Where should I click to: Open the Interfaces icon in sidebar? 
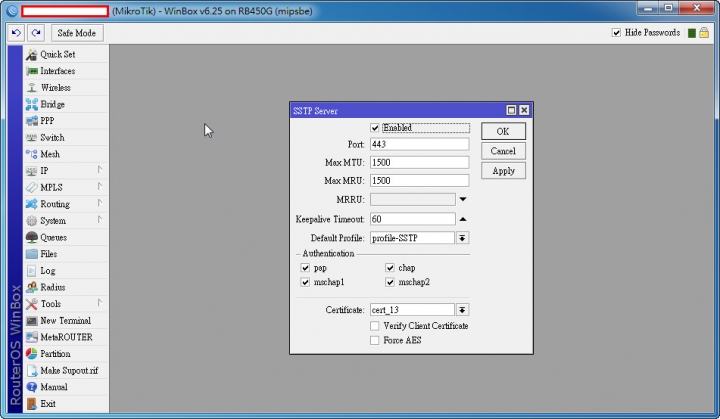(32, 71)
